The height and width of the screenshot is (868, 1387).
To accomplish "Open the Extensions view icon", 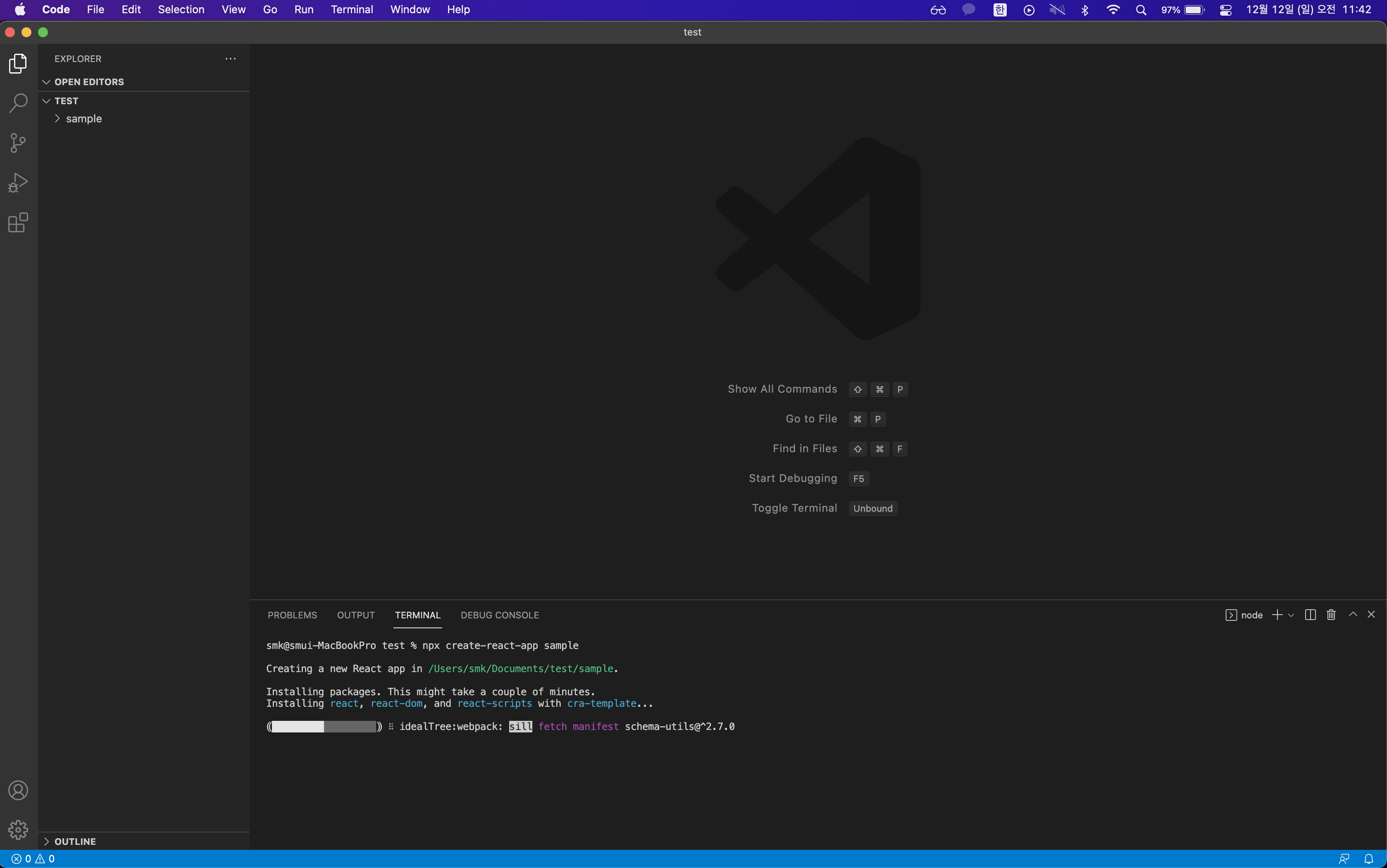I will [18, 222].
